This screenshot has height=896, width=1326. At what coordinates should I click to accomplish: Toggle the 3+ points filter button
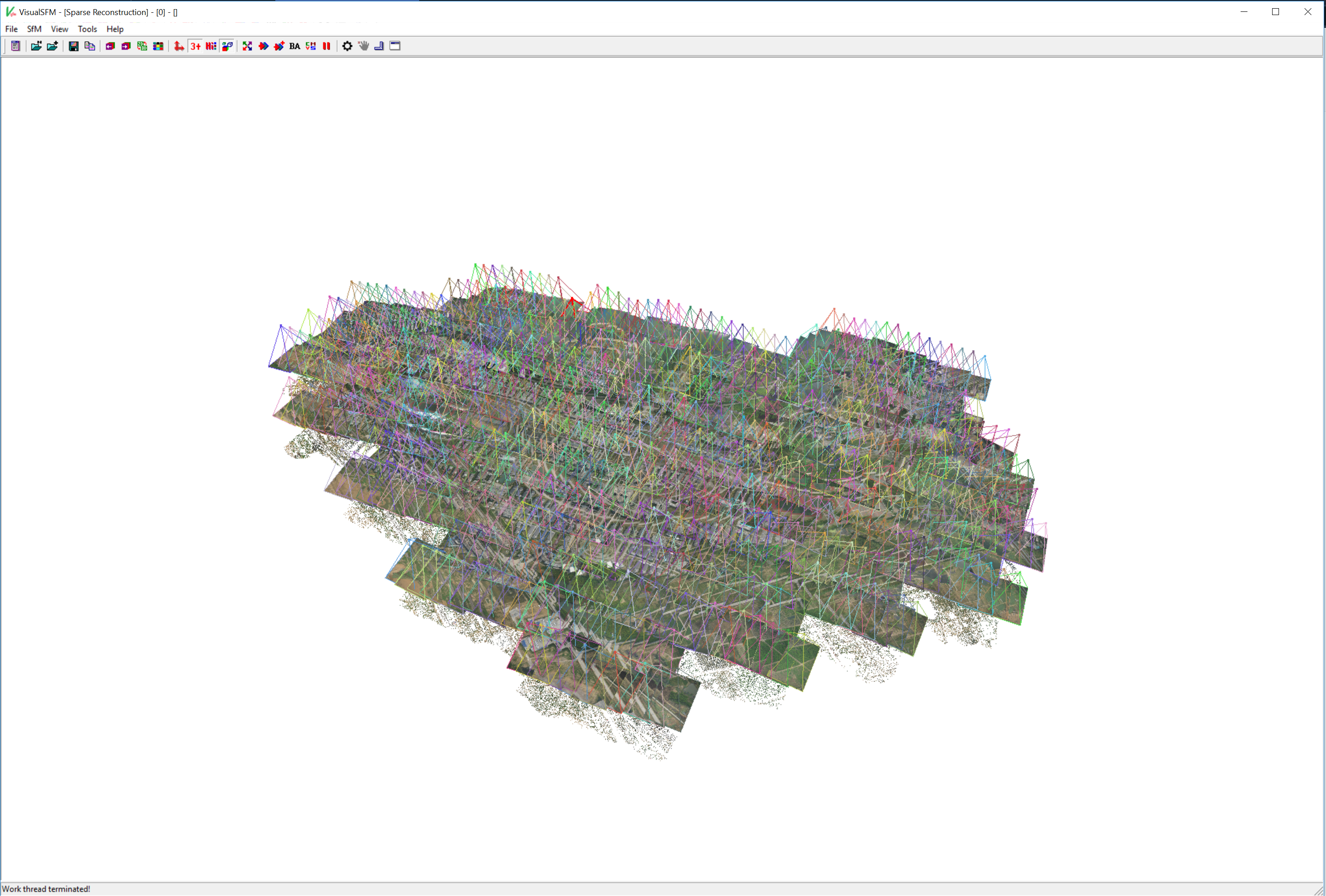[x=196, y=46]
